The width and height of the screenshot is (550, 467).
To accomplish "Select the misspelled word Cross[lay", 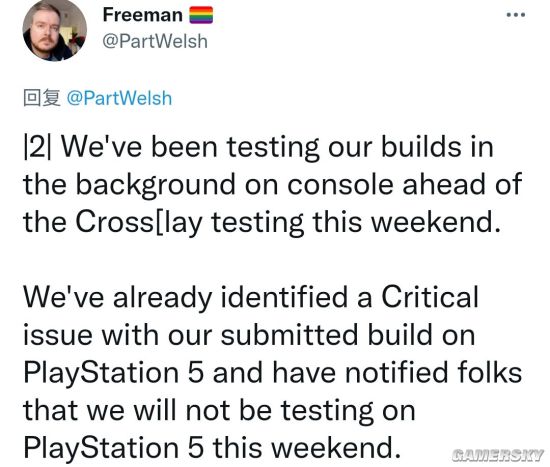I will (x=139, y=222).
